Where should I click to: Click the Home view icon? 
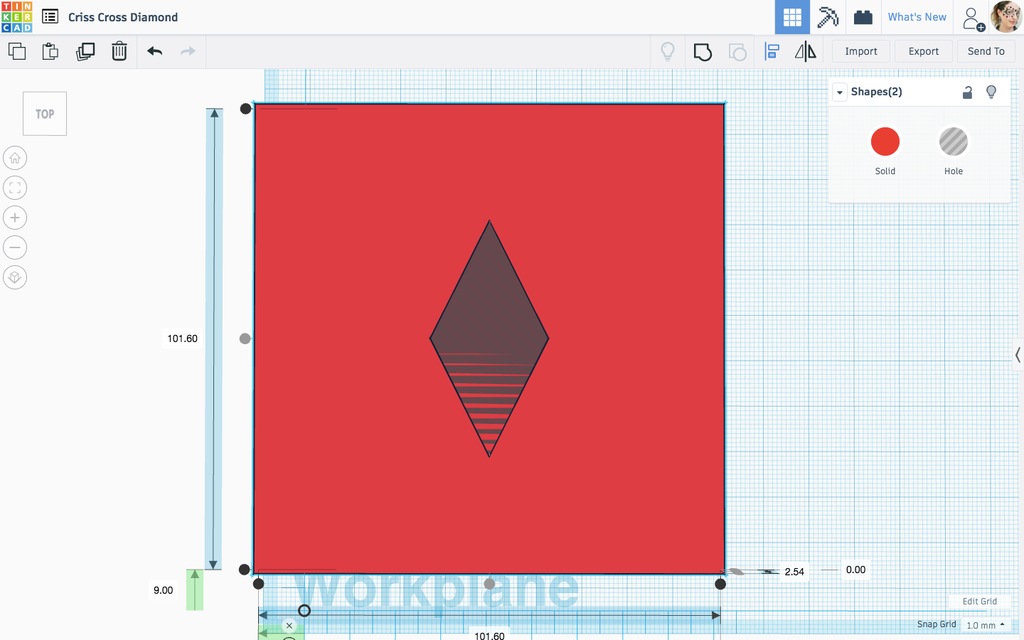pyautogui.click(x=15, y=158)
